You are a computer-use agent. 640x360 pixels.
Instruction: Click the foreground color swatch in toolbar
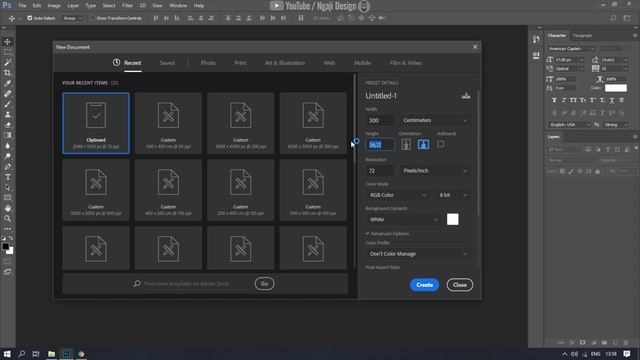click(x=5, y=247)
